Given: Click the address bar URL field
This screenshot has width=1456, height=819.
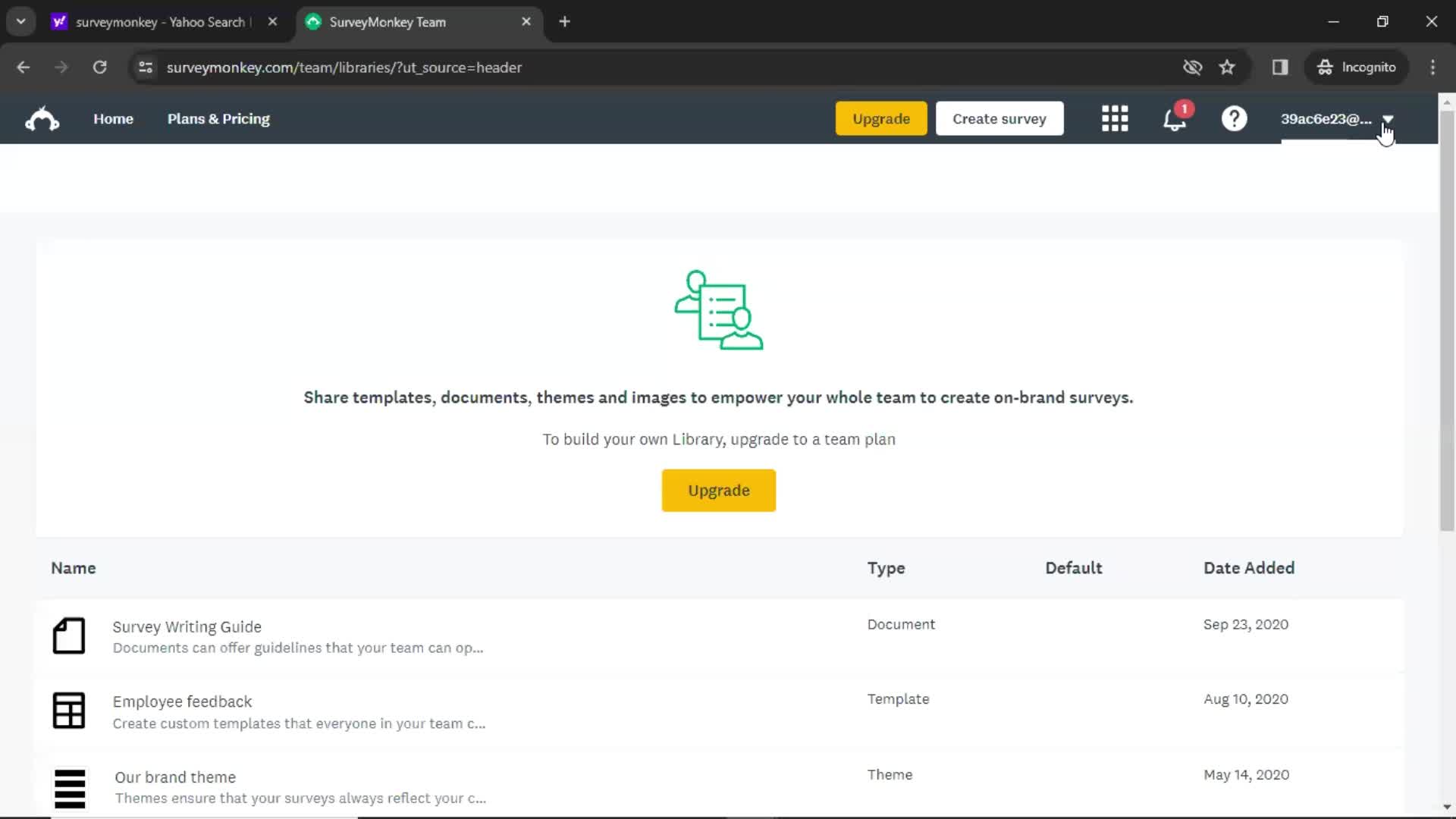Looking at the screenshot, I should tap(652, 67).
